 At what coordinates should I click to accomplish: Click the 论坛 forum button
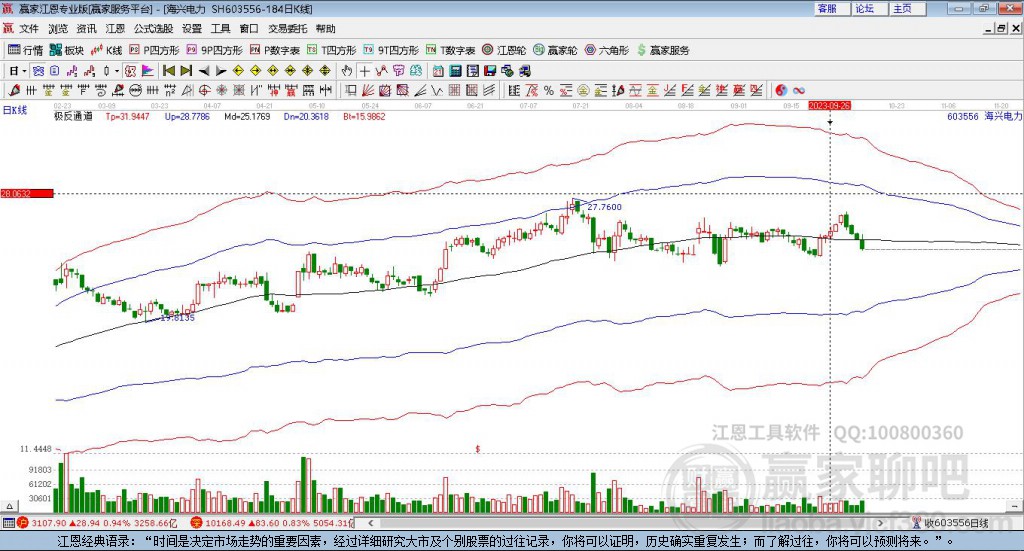click(x=869, y=8)
